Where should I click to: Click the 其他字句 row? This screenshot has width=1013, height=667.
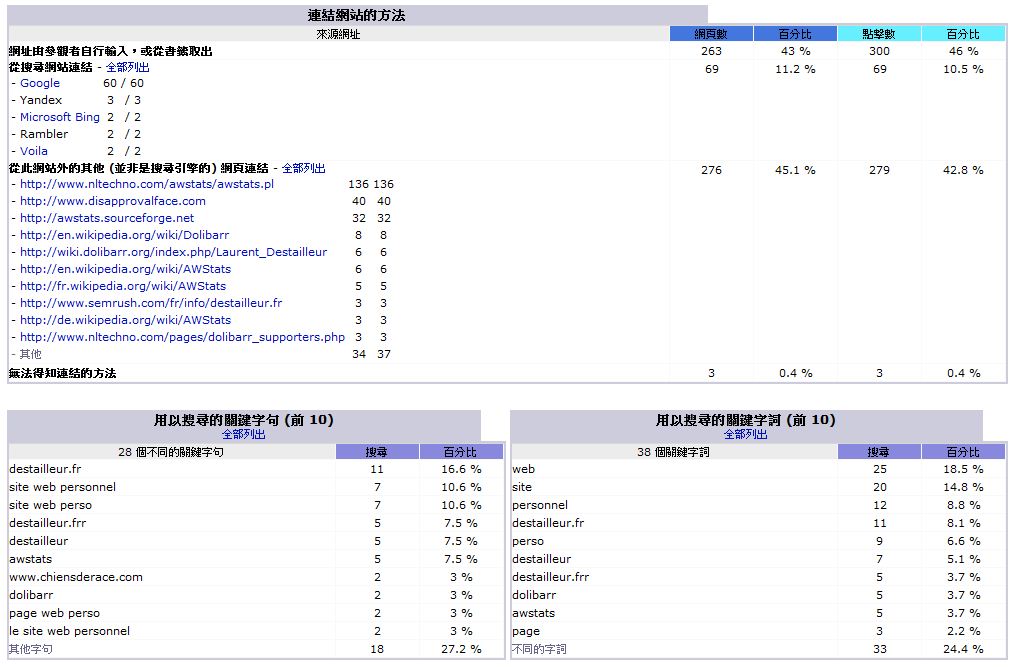click(31, 649)
